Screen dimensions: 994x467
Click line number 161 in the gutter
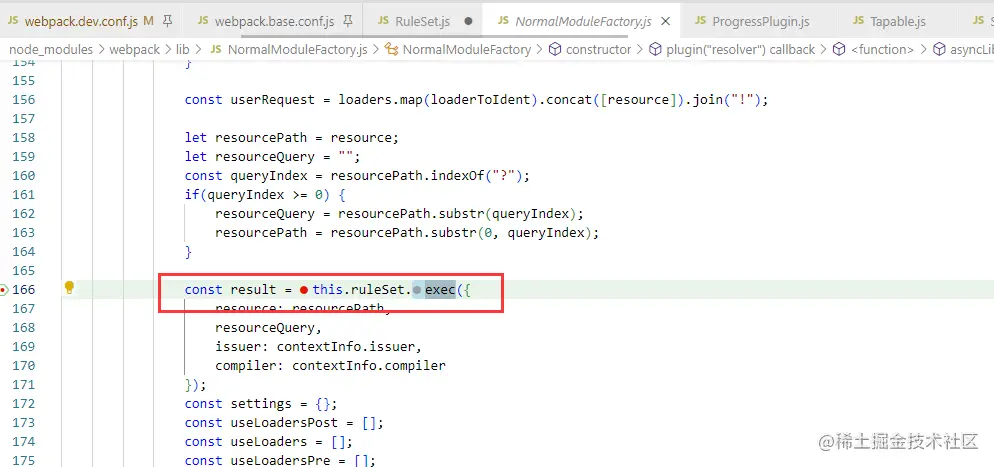23,195
